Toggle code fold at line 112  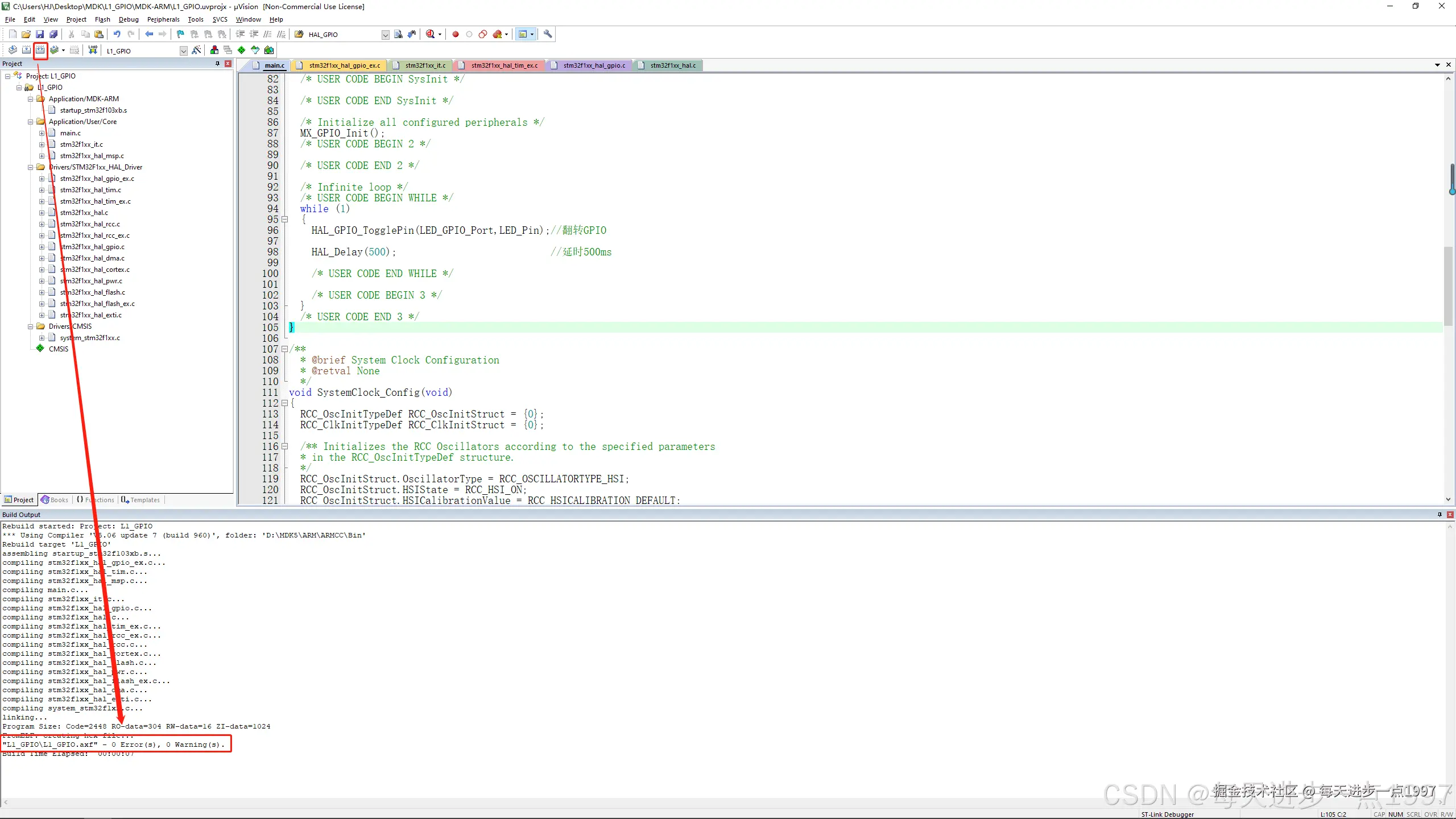point(284,403)
